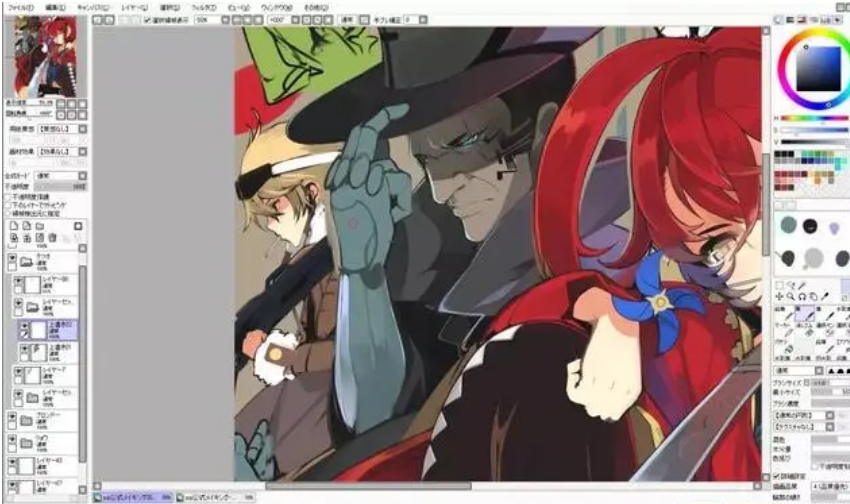Click the canvas zoom percentage field
Viewport: 850px width, 504px height.
[x=208, y=20]
